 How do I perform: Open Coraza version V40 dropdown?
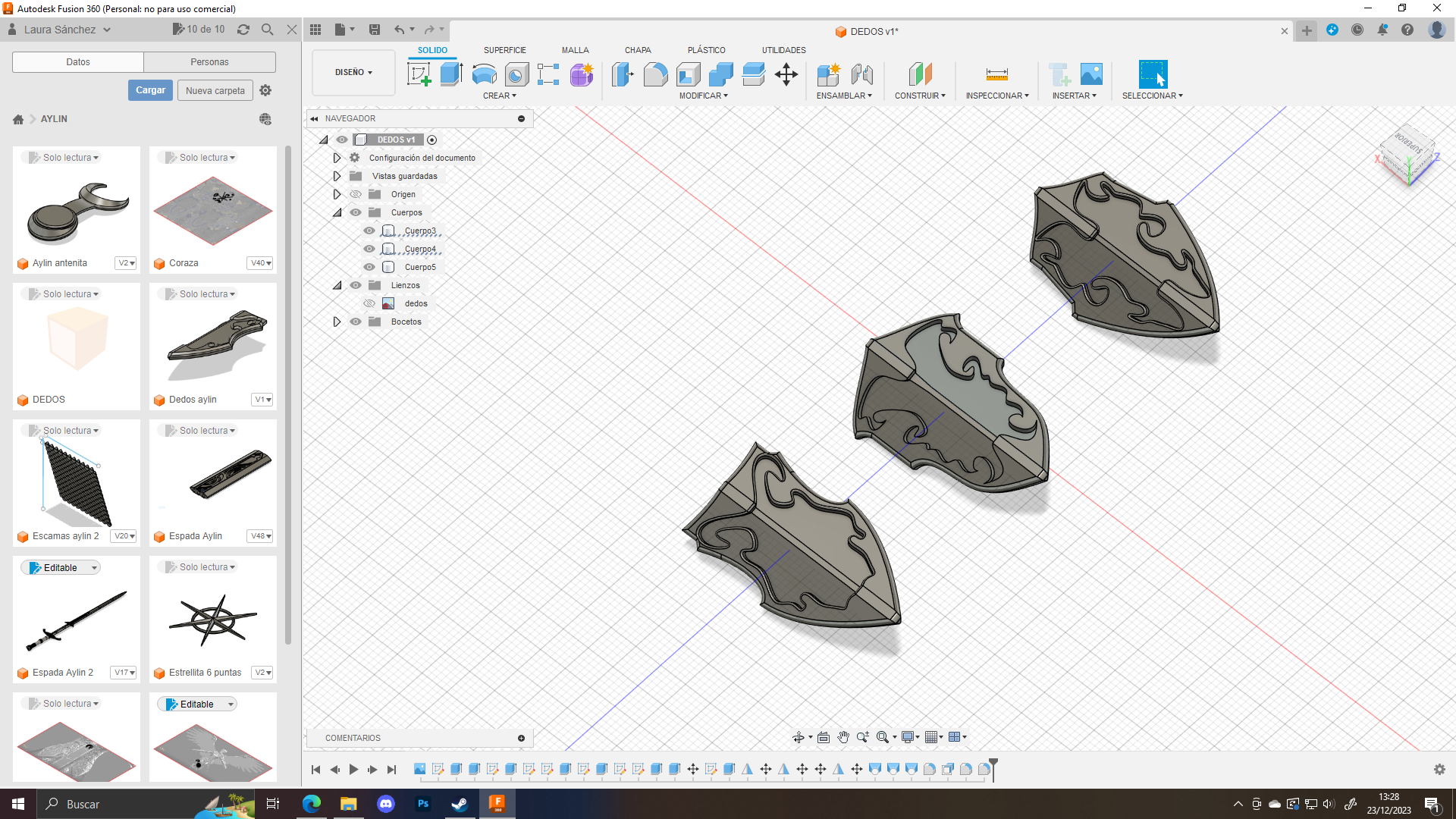coord(260,263)
